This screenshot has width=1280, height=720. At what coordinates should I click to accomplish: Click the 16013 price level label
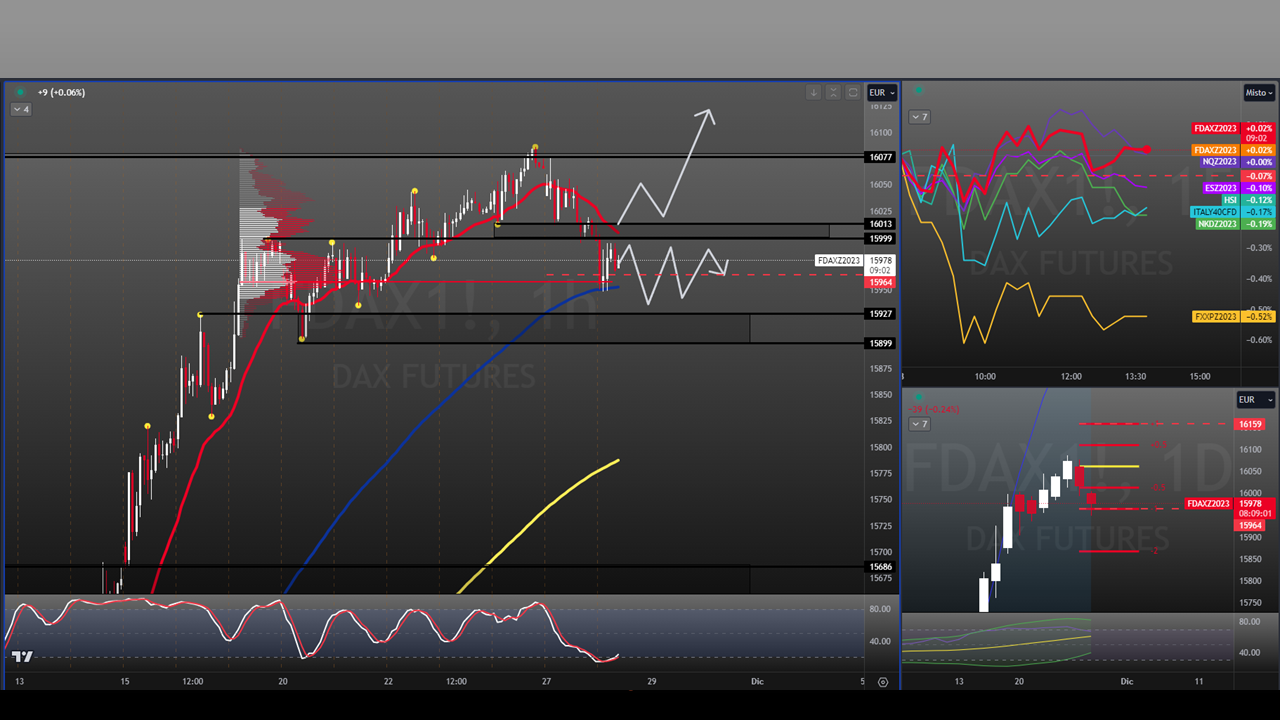coord(881,225)
